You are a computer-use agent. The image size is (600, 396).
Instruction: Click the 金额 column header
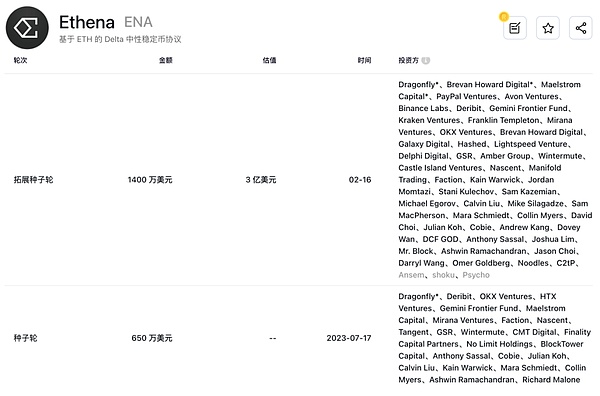(166, 60)
